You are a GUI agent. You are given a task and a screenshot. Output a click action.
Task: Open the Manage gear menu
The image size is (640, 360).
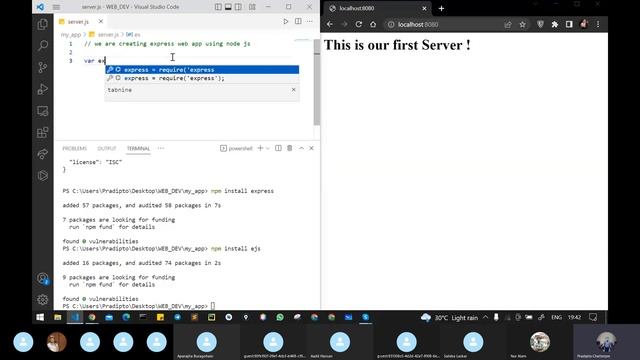pyautogui.click(x=42, y=300)
